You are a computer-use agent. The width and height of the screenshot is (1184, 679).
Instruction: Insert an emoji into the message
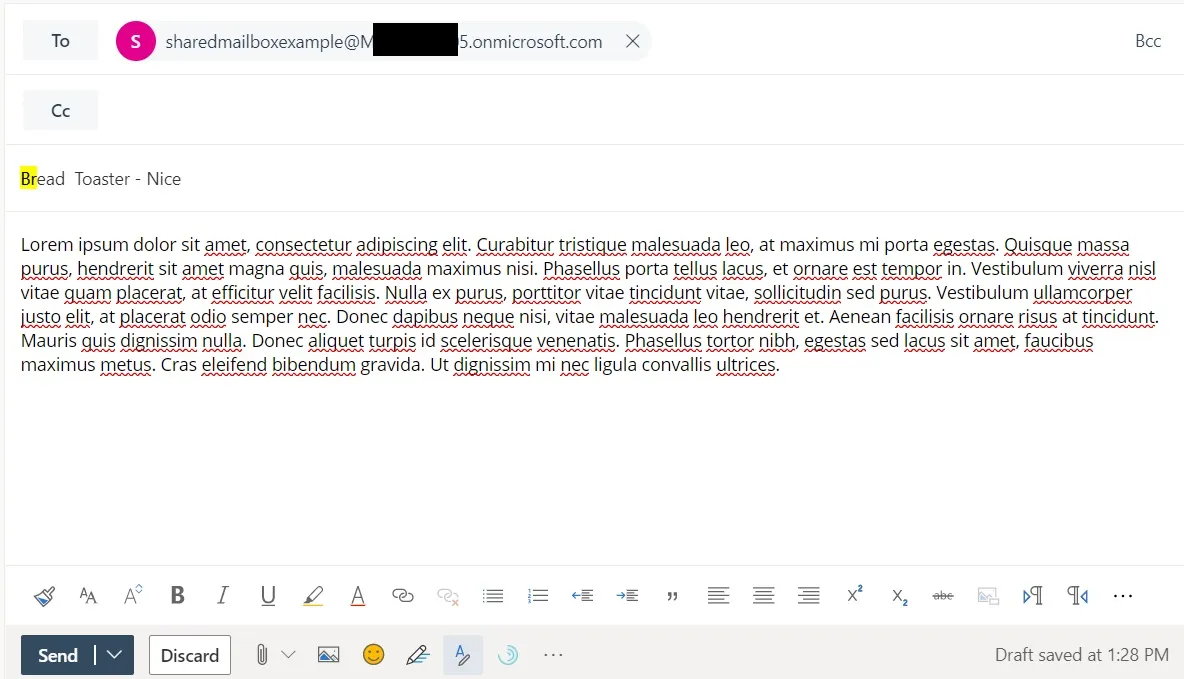[373, 655]
